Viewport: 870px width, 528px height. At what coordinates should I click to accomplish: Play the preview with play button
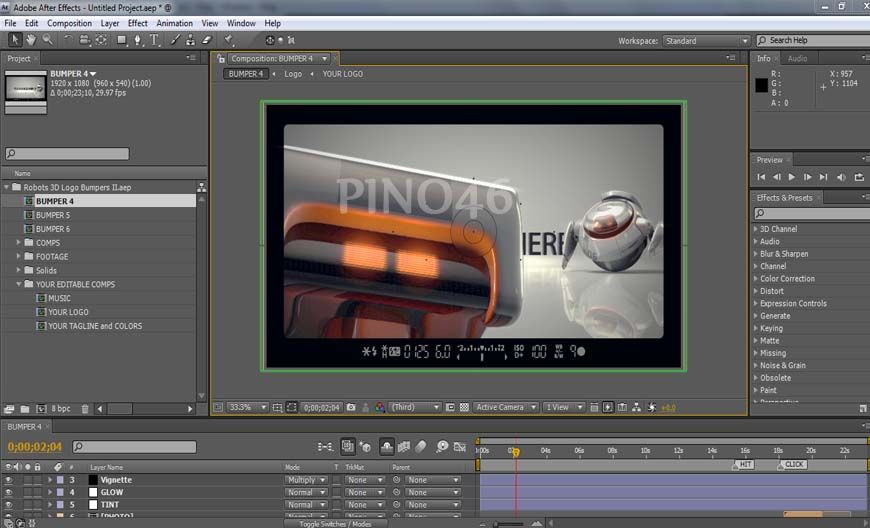[792, 177]
